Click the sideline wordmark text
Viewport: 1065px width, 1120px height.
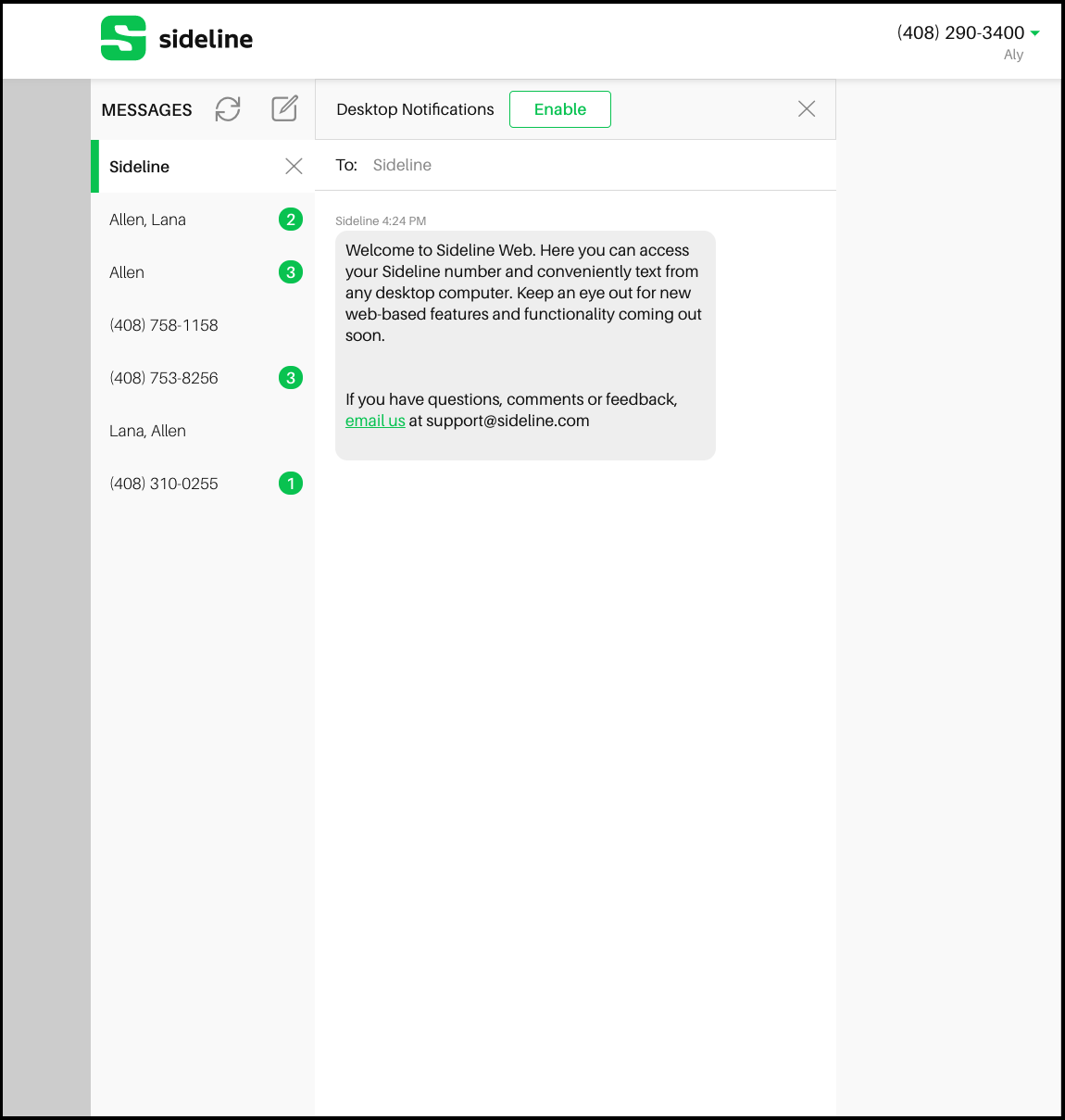click(206, 39)
